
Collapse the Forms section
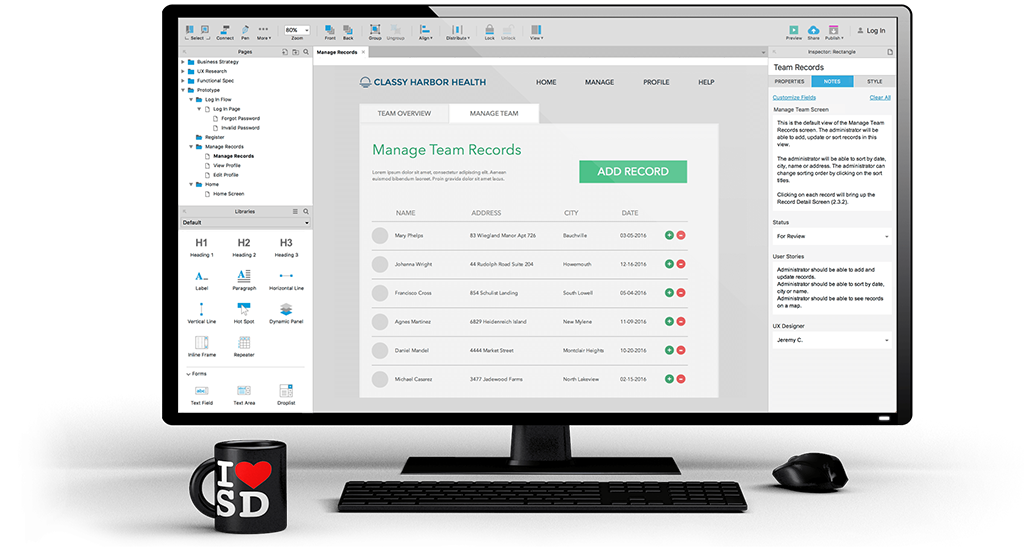tap(189, 374)
